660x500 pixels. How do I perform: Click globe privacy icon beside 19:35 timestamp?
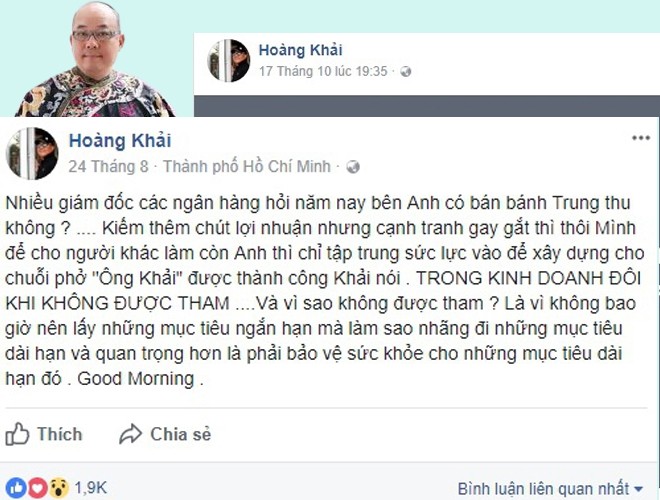[x=406, y=72]
